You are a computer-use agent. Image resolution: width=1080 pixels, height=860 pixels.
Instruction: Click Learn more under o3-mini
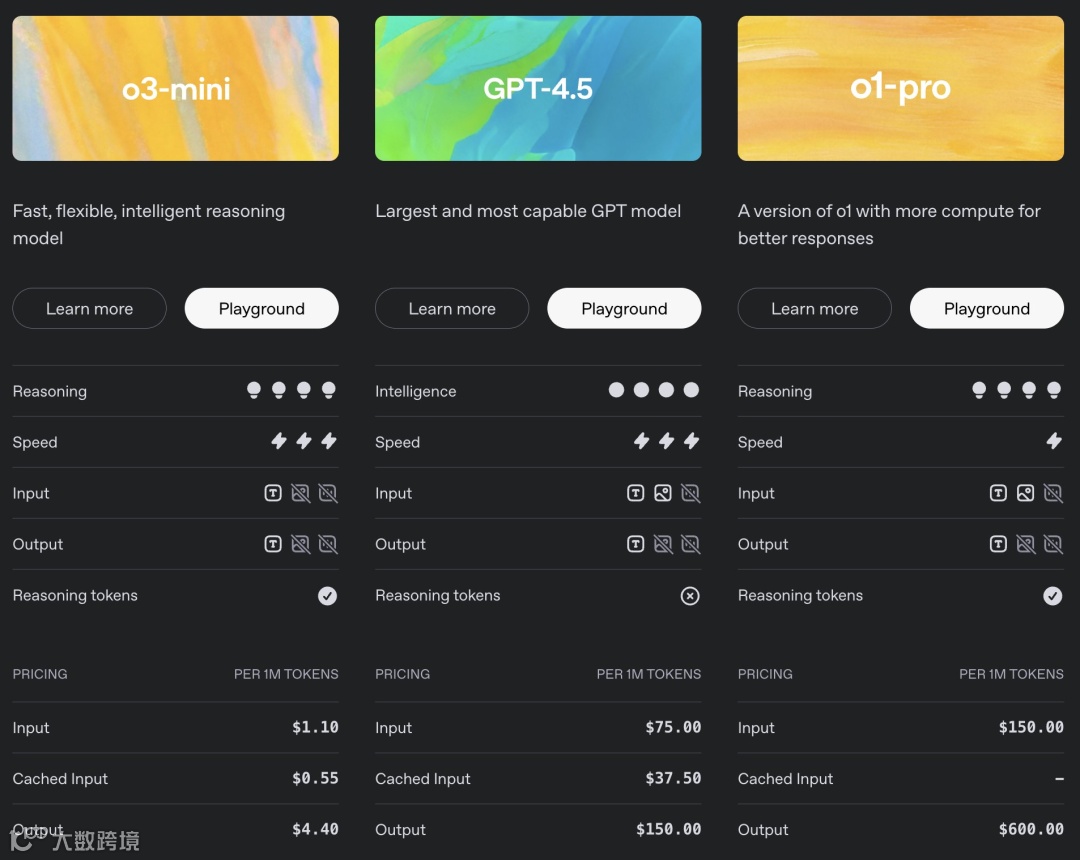(90, 308)
